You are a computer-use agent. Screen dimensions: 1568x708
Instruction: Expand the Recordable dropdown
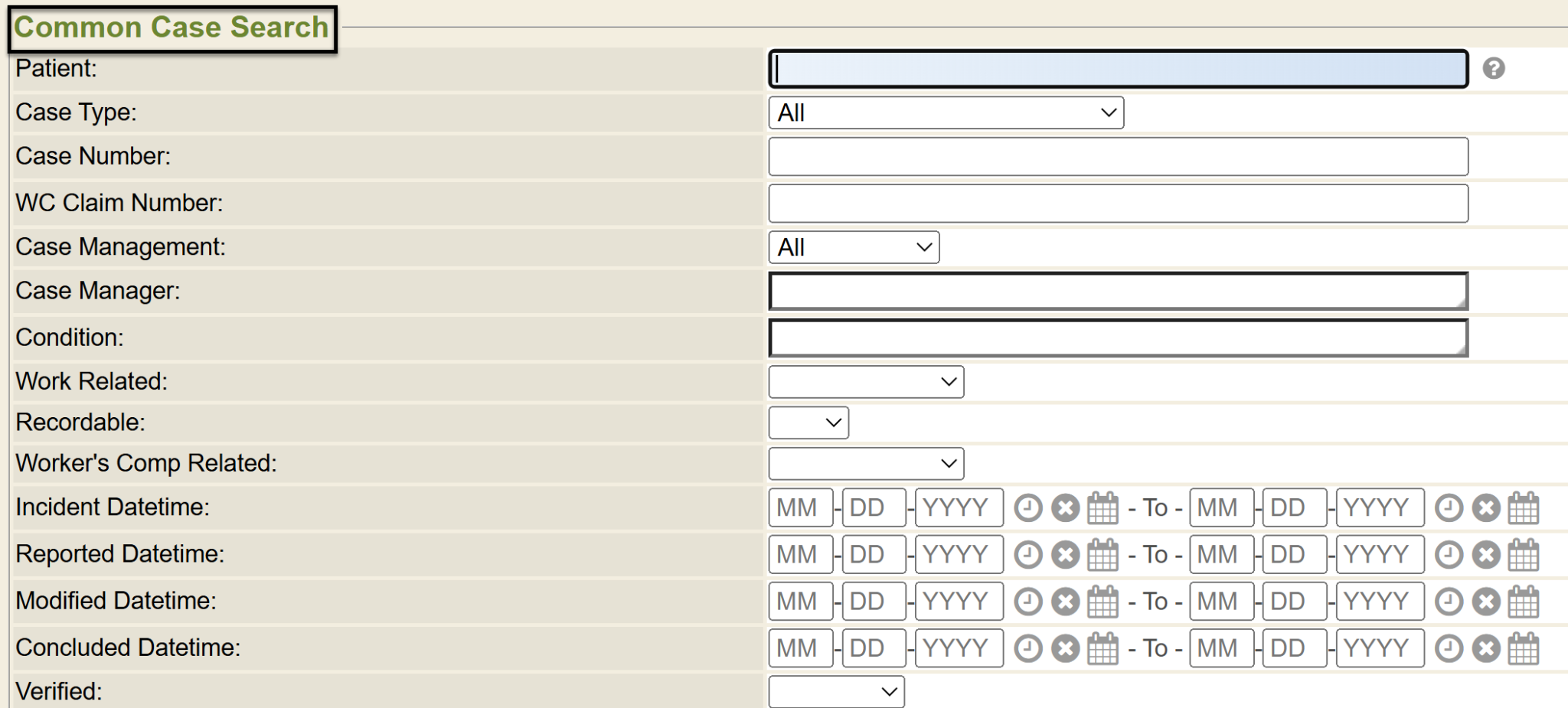808,423
